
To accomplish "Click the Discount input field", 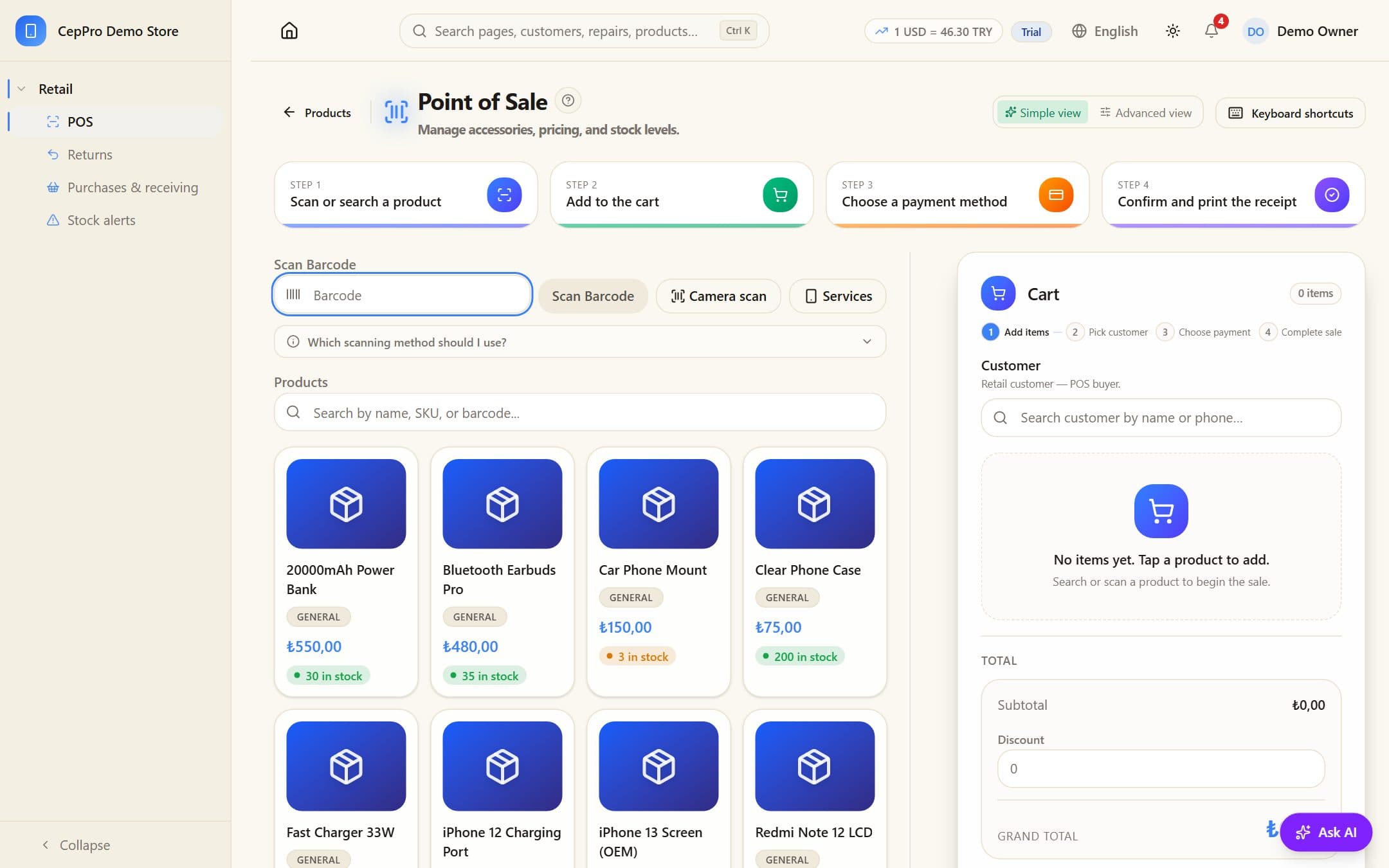I will (1161, 768).
